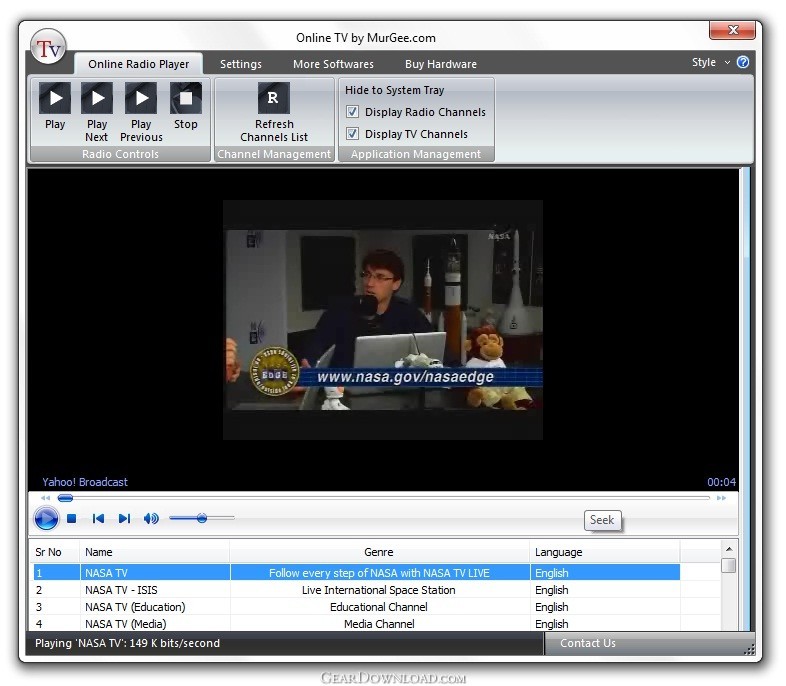
Task: Click the playback seek bar handle
Action: tap(65, 498)
